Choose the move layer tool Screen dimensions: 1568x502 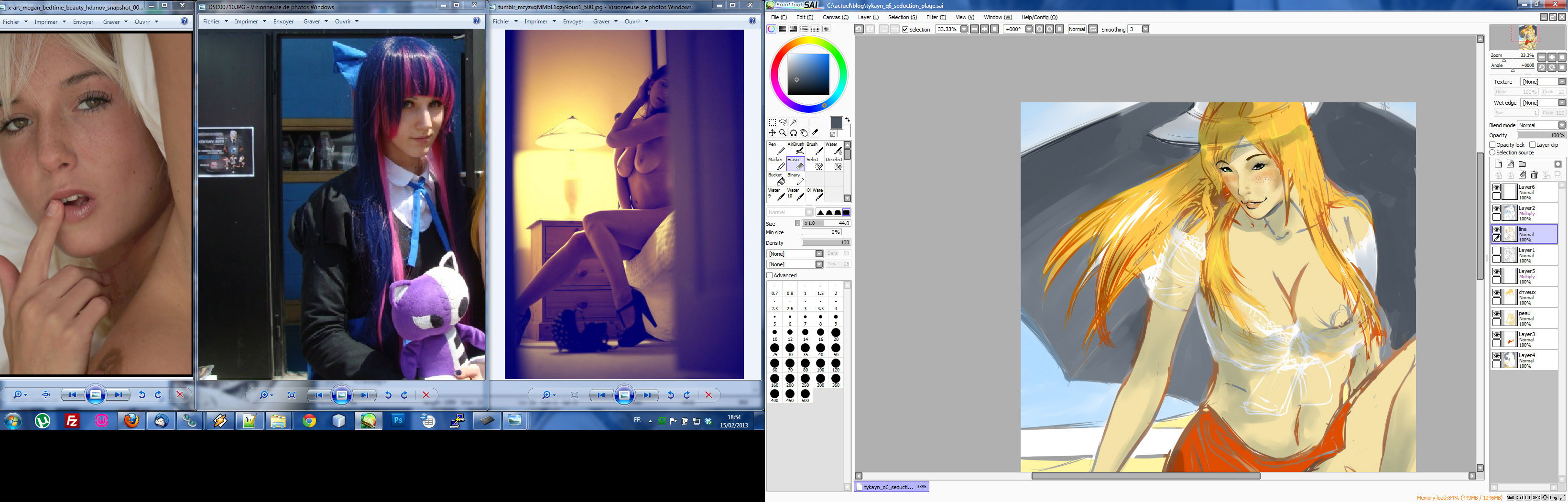(773, 132)
